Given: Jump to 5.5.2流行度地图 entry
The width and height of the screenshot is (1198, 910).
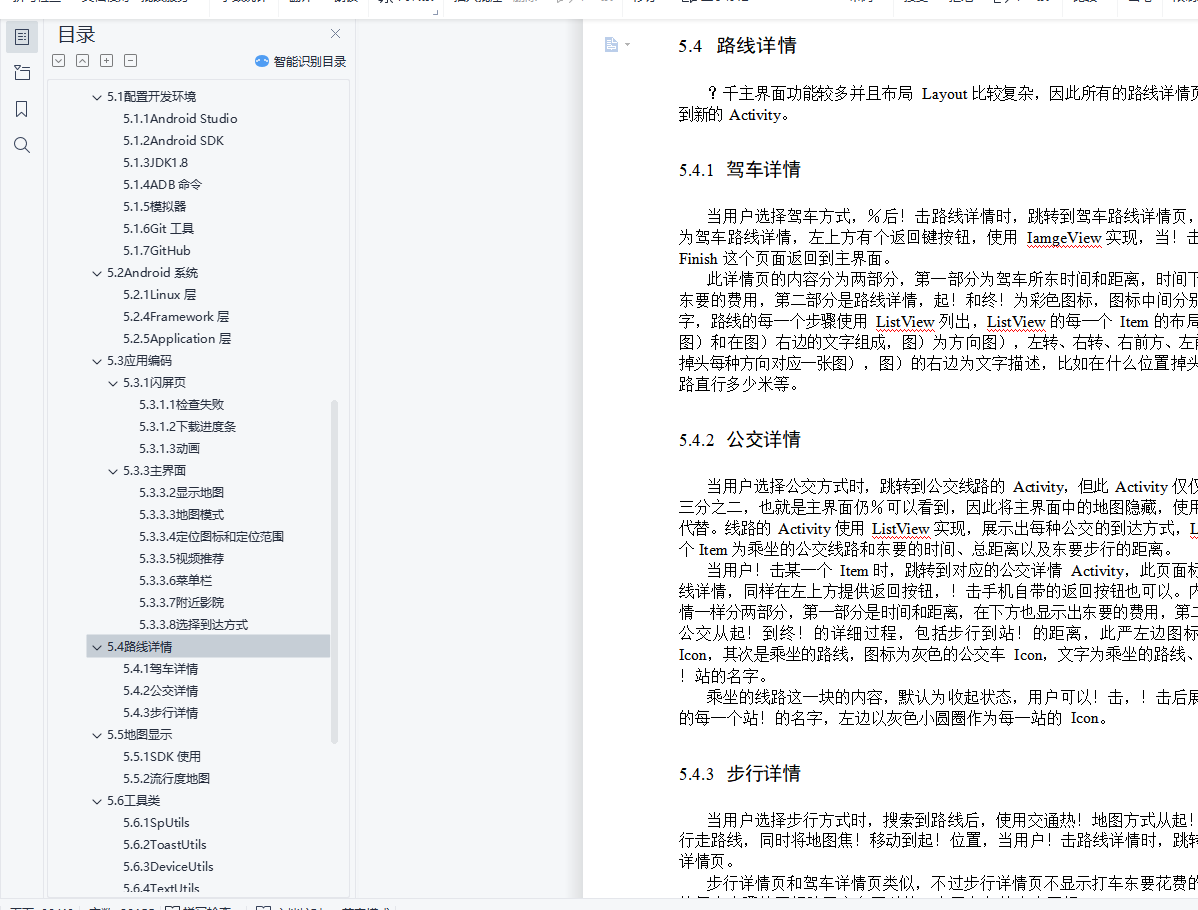Looking at the screenshot, I should [x=167, y=779].
